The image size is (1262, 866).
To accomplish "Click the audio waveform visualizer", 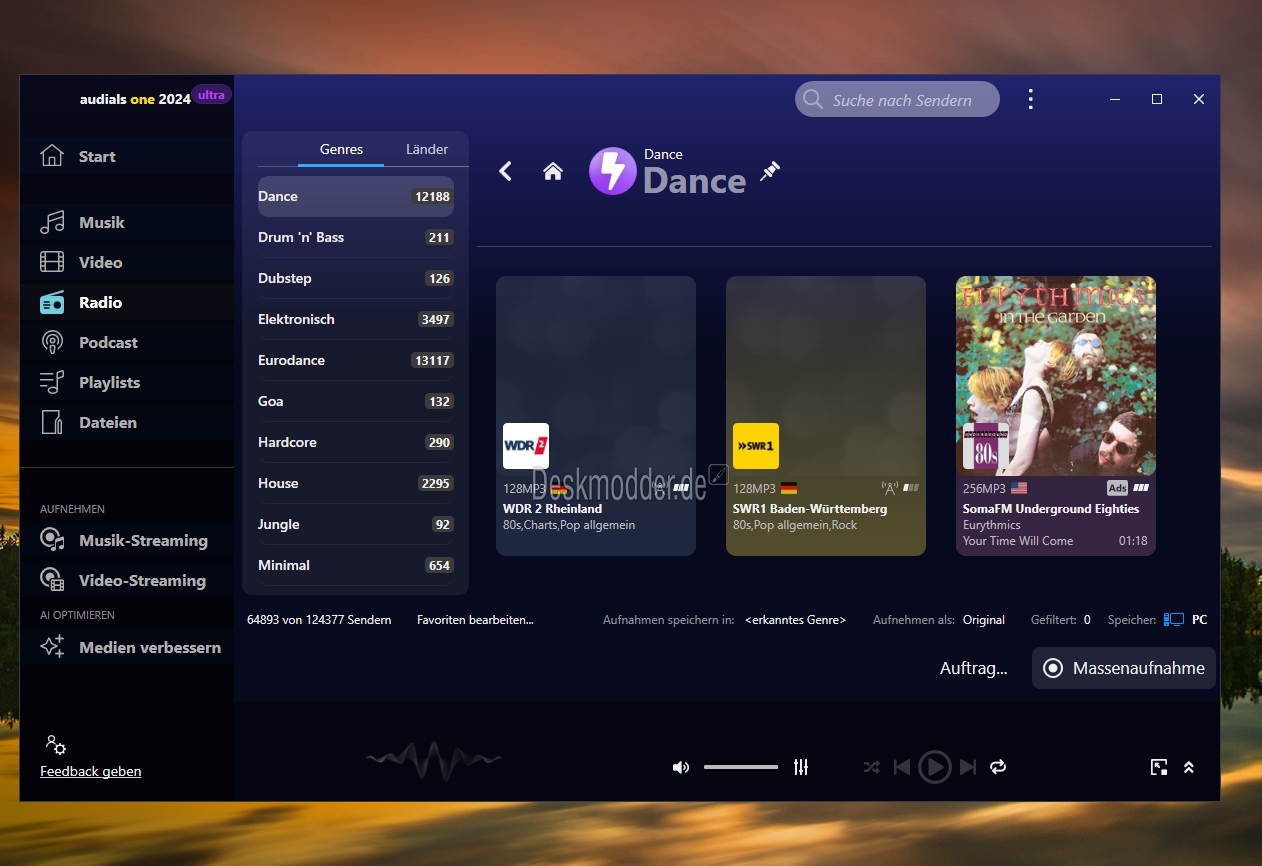I will coord(433,760).
